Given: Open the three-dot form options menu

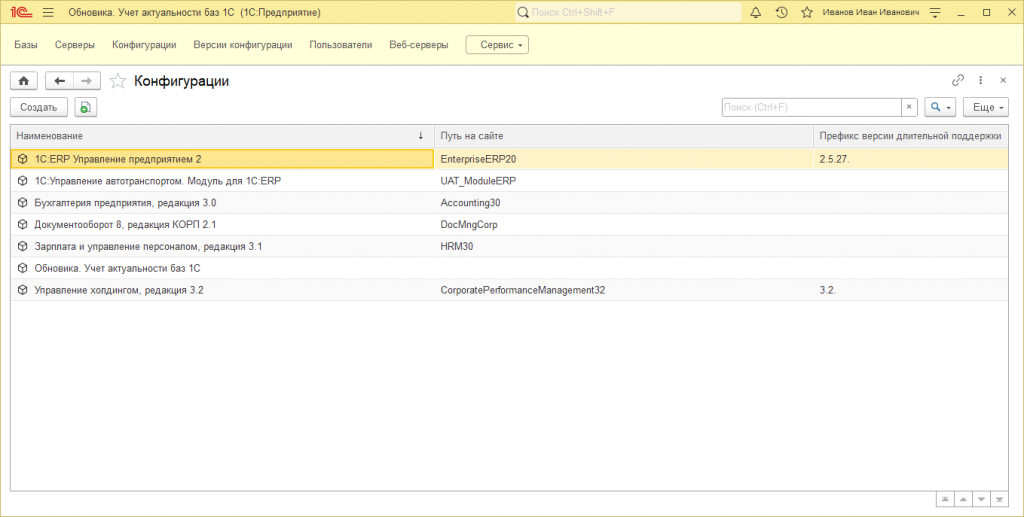Looking at the screenshot, I should 980,80.
